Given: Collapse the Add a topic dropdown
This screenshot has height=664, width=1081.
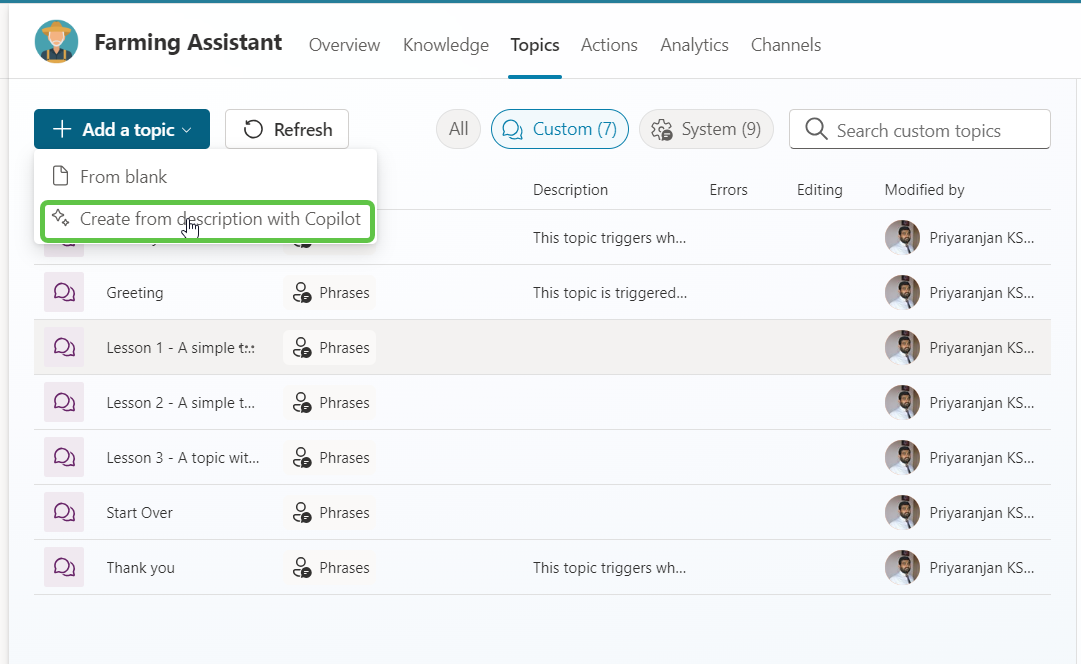Looking at the screenshot, I should tap(121, 130).
